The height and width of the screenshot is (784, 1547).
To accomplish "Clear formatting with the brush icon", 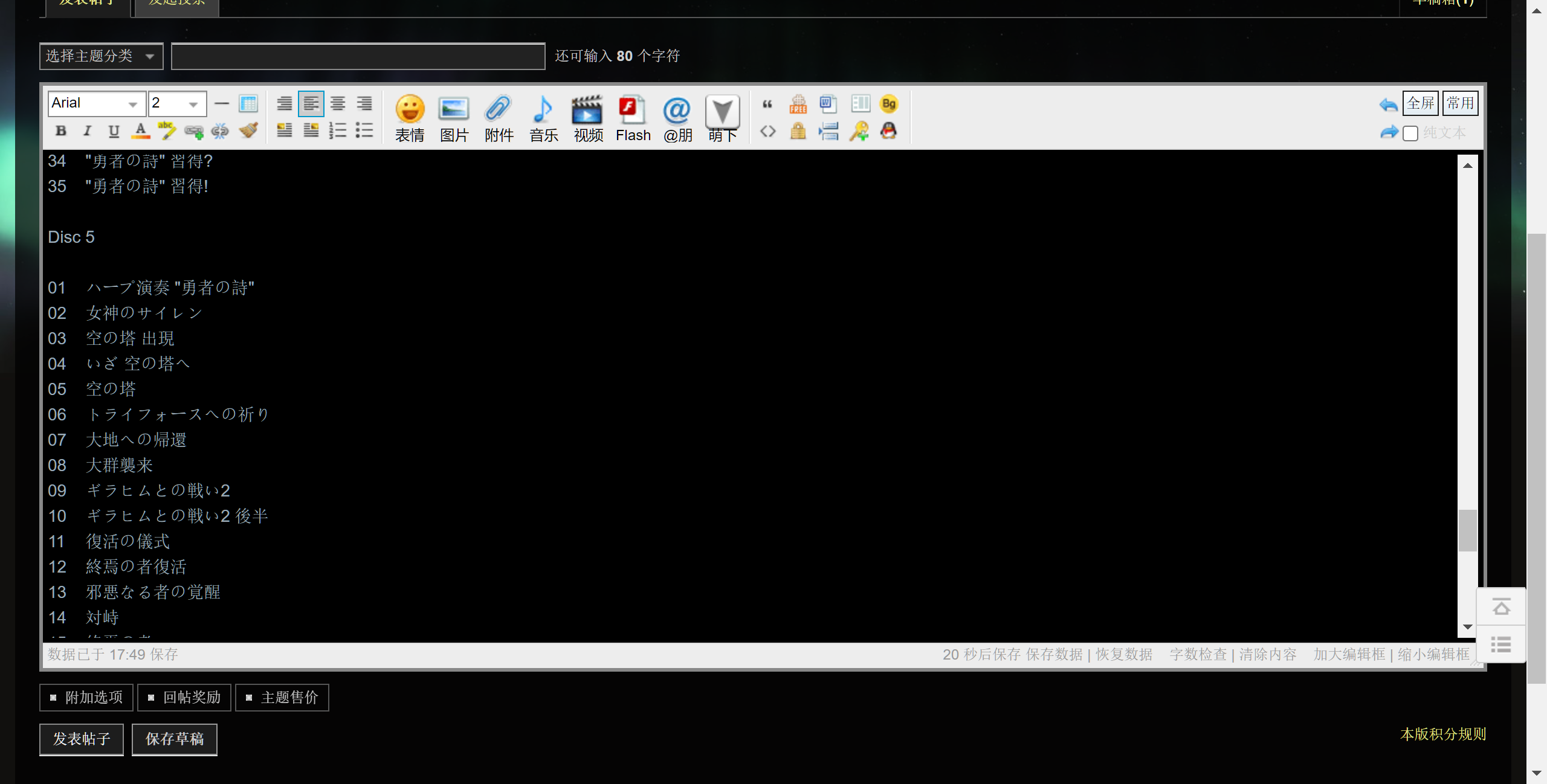I will (248, 130).
